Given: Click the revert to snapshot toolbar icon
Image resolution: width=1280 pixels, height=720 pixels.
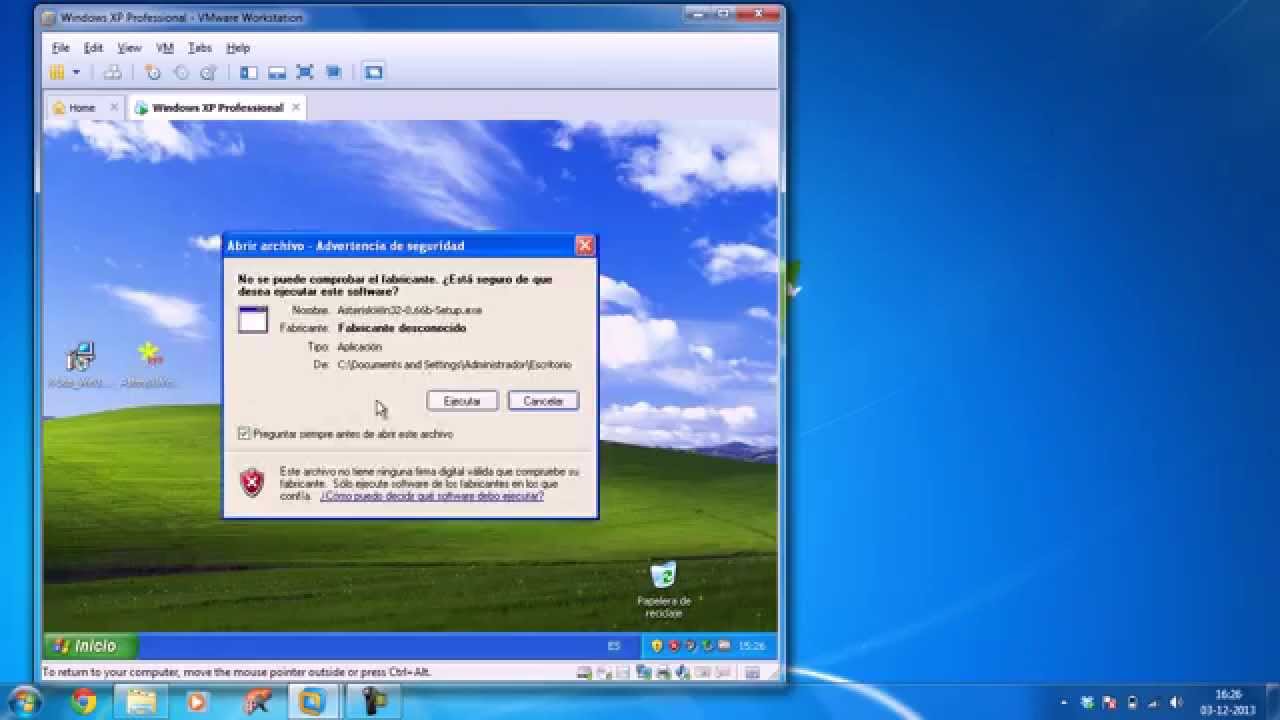Looking at the screenshot, I should coord(181,72).
